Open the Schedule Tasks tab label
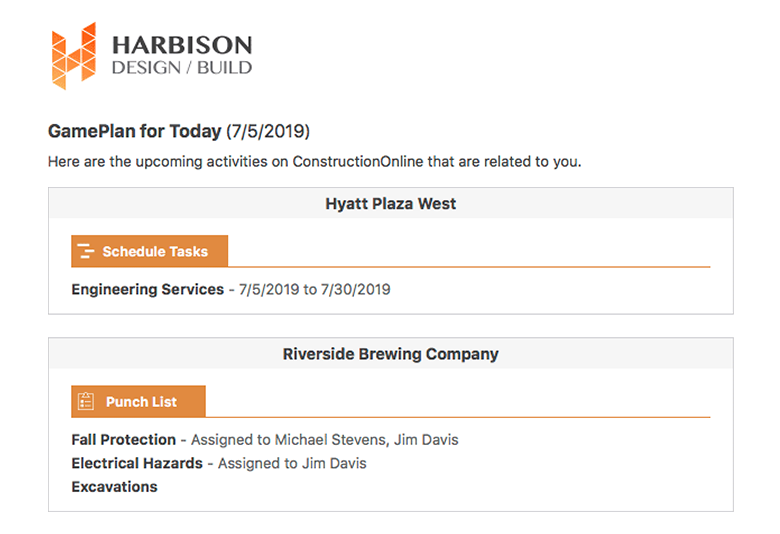 (155, 252)
